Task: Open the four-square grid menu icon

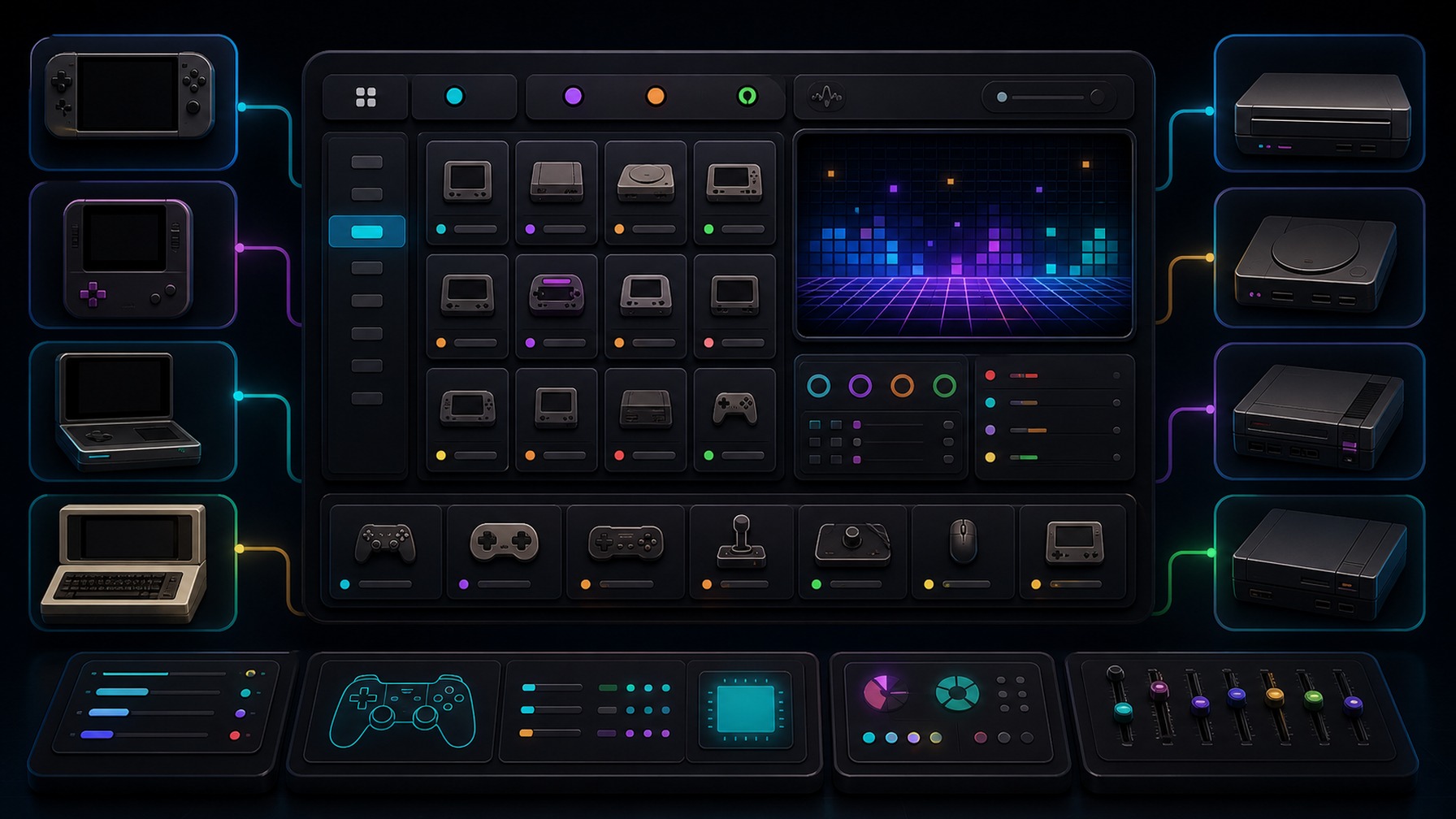Action: [x=366, y=97]
